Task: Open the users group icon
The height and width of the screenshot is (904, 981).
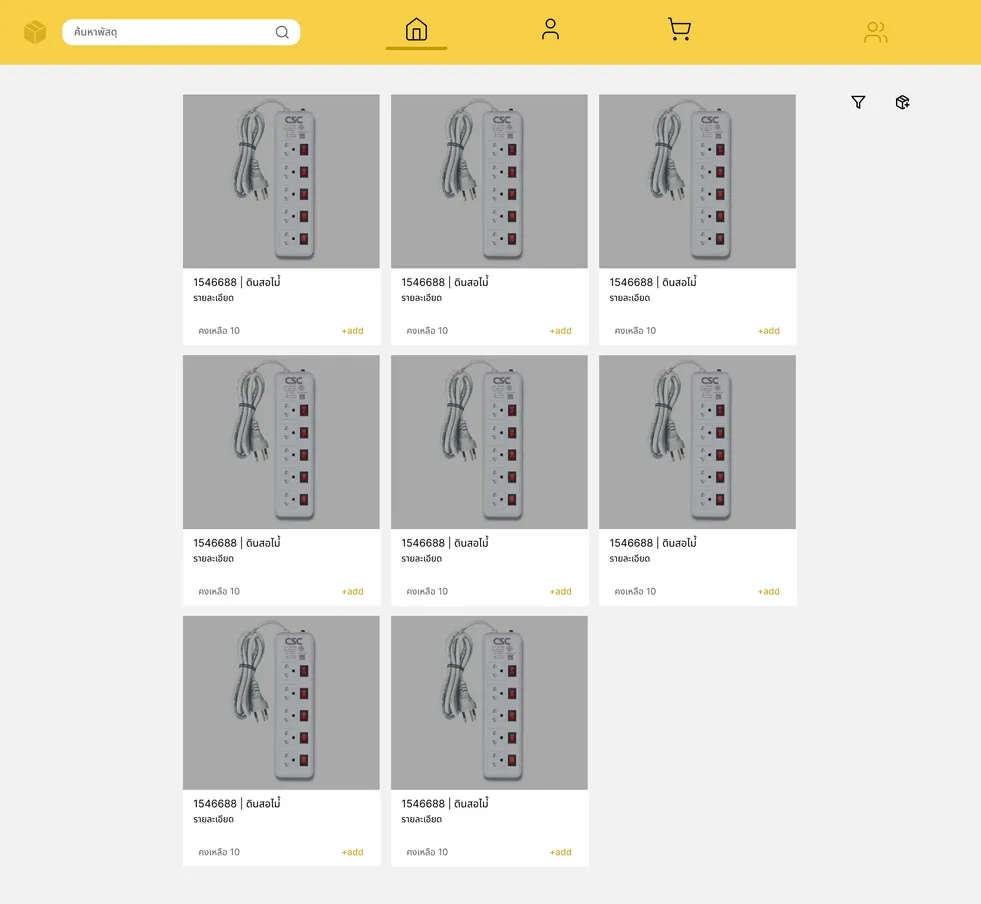Action: pos(875,32)
